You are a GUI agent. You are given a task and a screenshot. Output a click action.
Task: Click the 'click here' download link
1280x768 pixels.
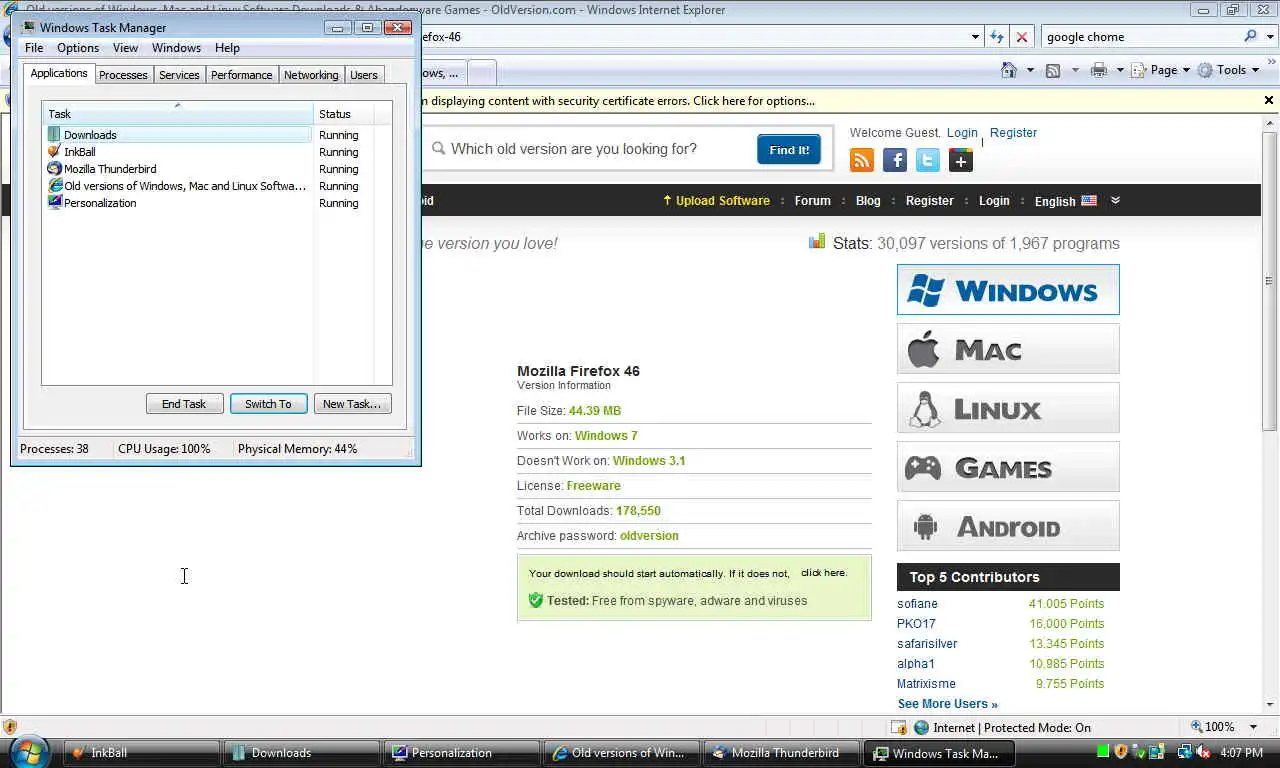[823, 573]
